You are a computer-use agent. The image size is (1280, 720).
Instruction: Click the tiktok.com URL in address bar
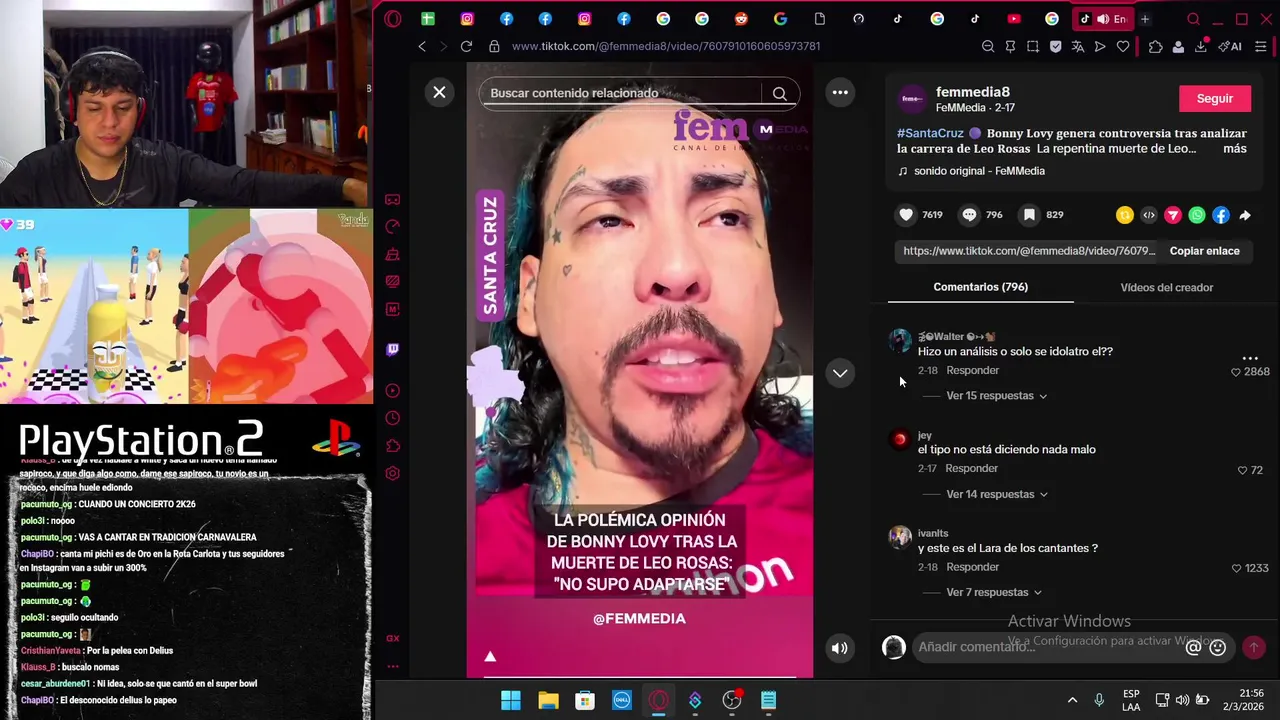[666, 46]
